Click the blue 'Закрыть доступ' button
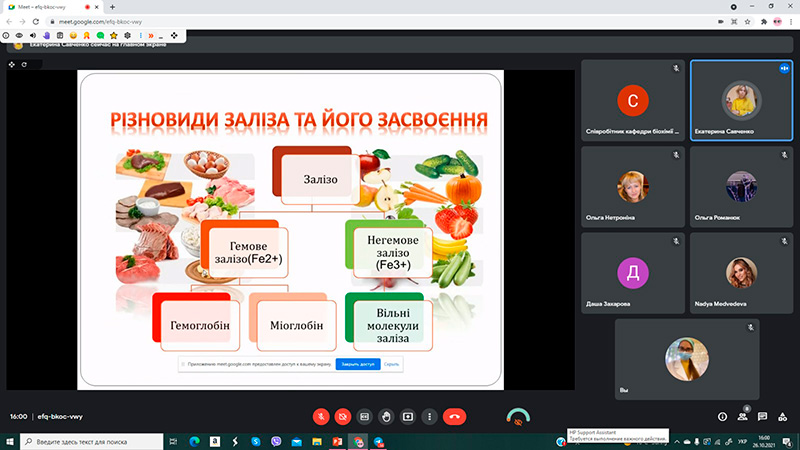Screen dimensions: 800x450 point(357,364)
